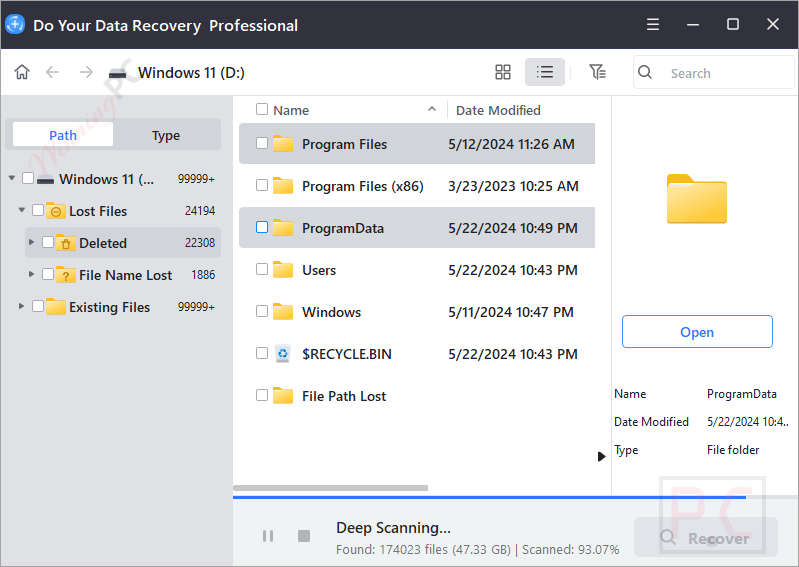Open the selected ProgramData folder

(x=697, y=332)
